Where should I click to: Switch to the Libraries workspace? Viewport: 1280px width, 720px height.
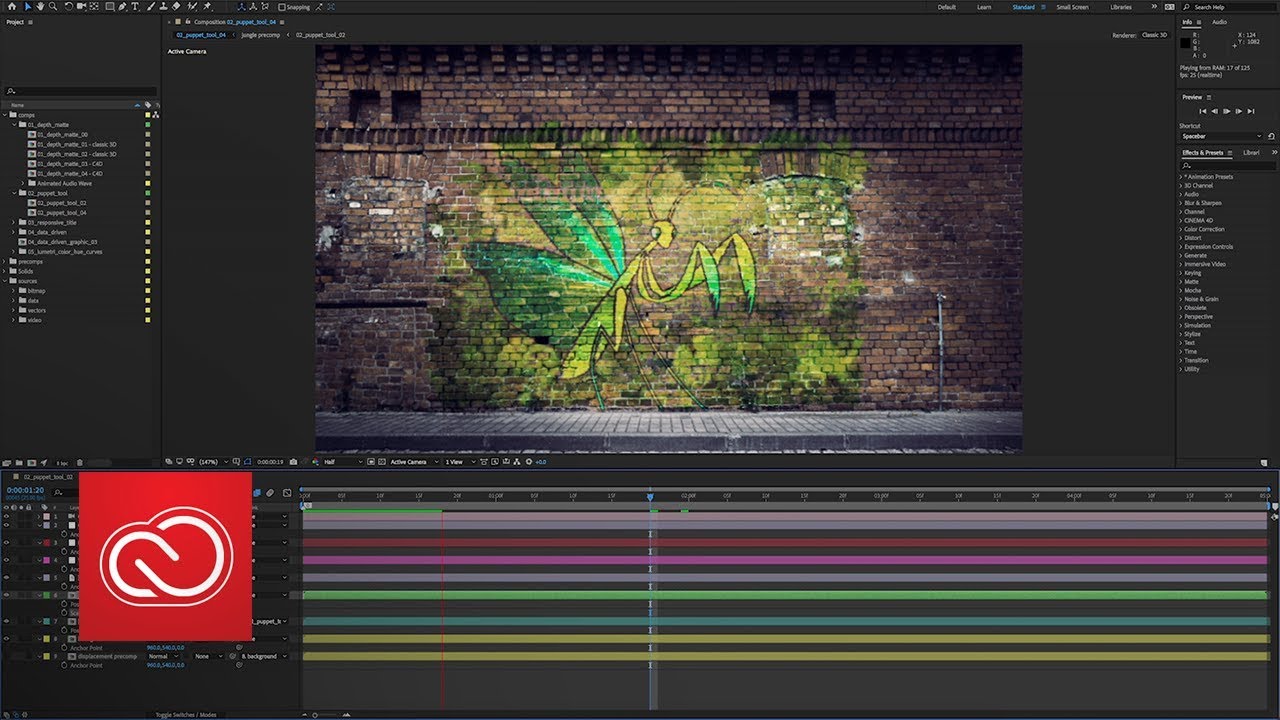click(1121, 7)
